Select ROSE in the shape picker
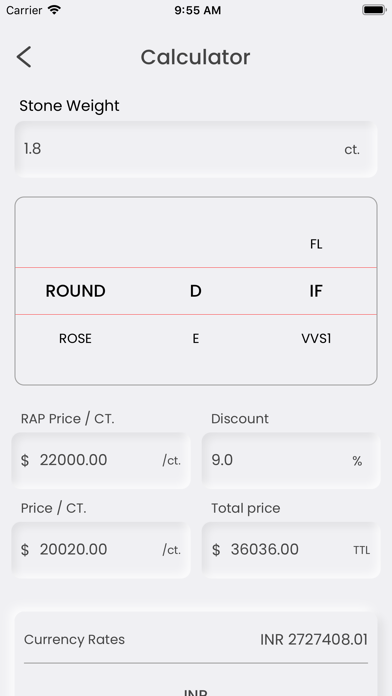This screenshot has width=392, height=696. (75, 339)
